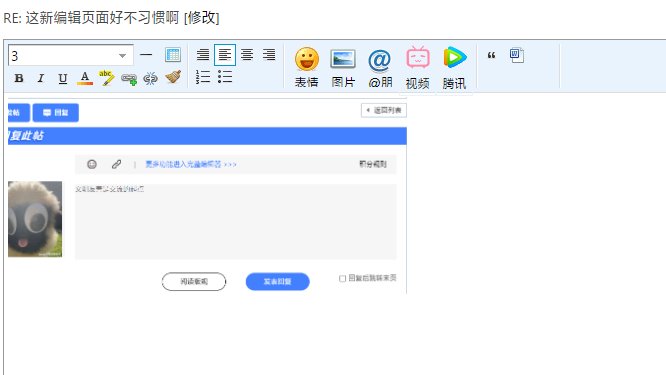Remove the hyperlink
Image resolution: width=666 pixels, height=375 pixels.
coord(150,78)
